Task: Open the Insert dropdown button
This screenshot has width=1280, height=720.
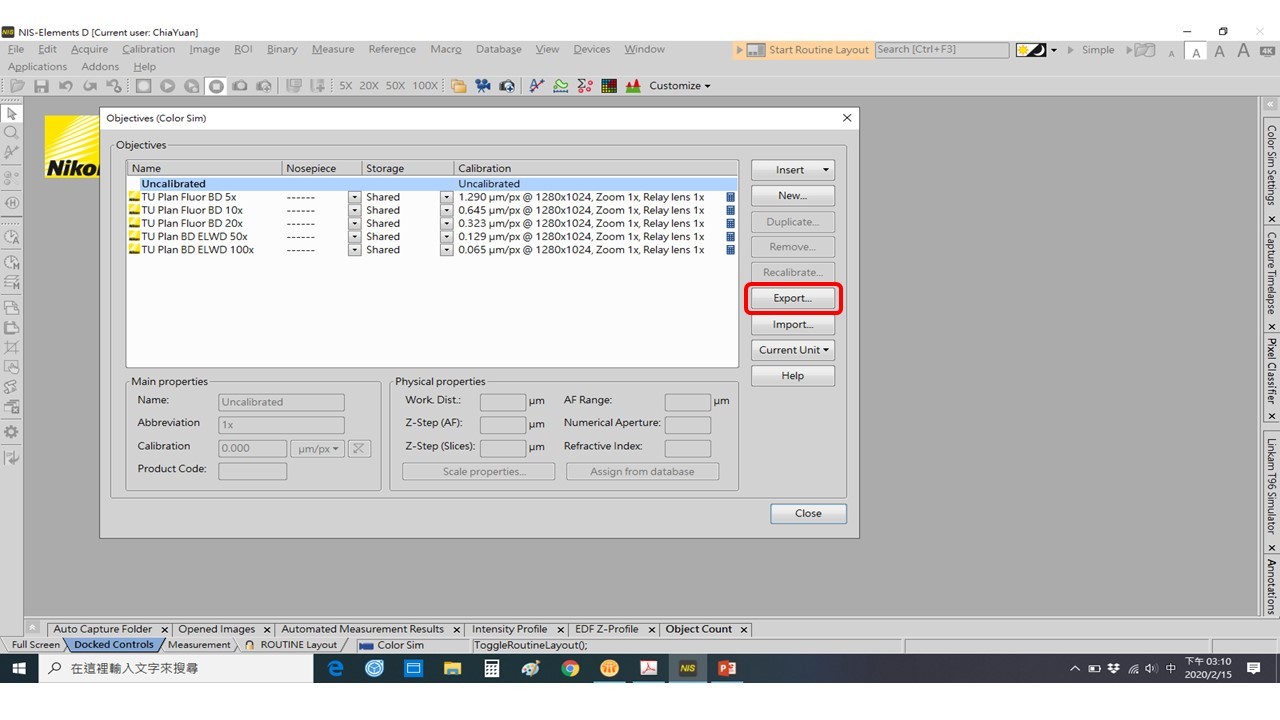Action: [792, 170]
